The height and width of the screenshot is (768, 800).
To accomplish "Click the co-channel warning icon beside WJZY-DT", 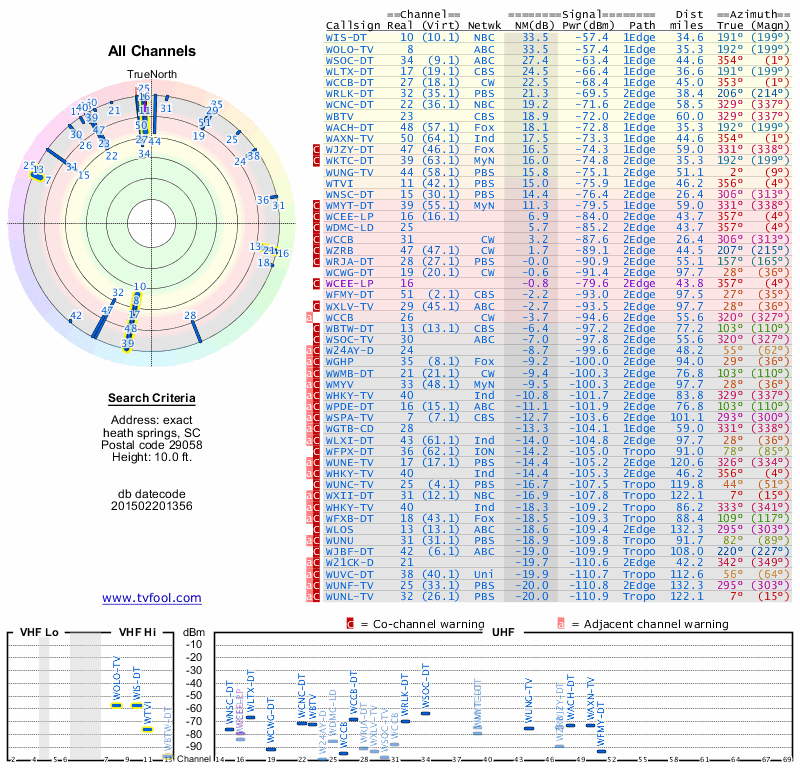I will [x=316, y=150].
